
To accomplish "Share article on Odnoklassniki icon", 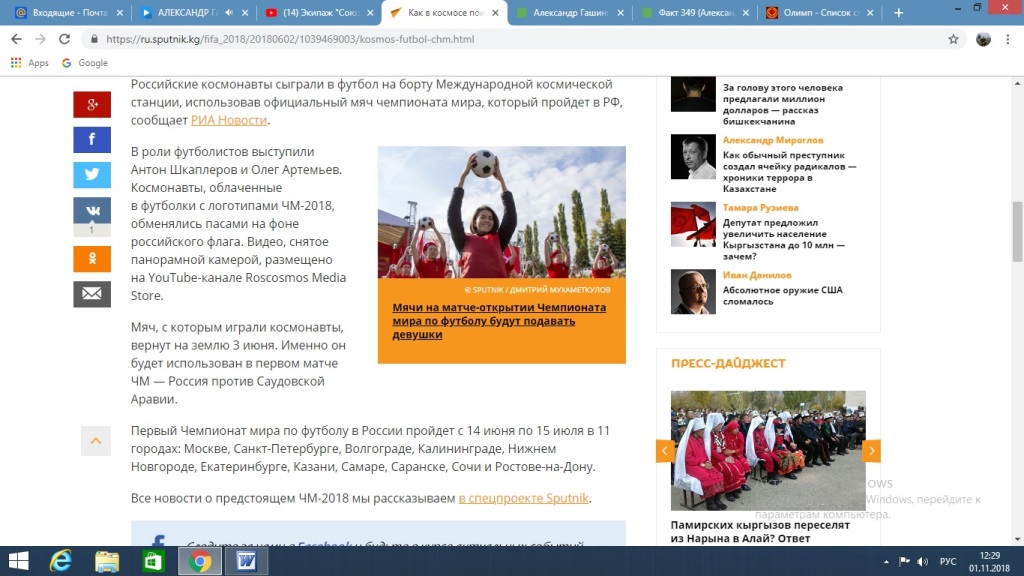I will [x=91, y=259].
